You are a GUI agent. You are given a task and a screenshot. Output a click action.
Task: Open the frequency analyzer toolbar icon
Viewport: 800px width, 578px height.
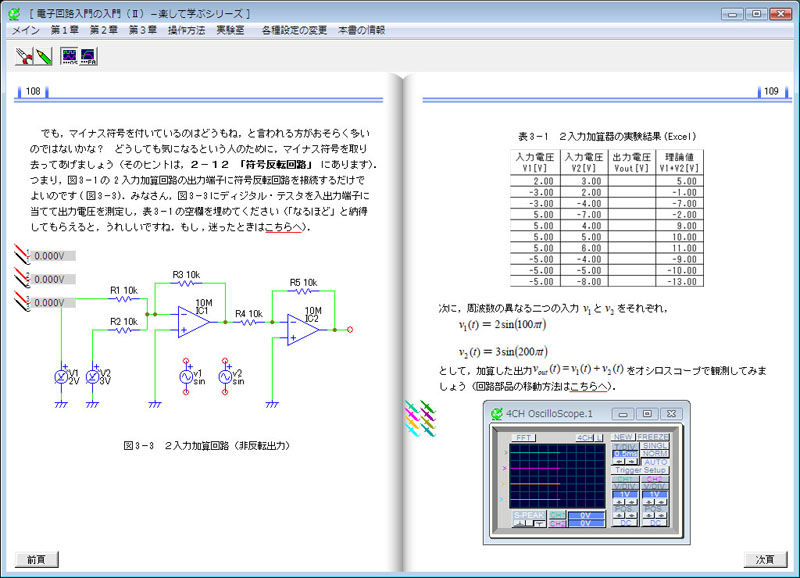[88, 56]
